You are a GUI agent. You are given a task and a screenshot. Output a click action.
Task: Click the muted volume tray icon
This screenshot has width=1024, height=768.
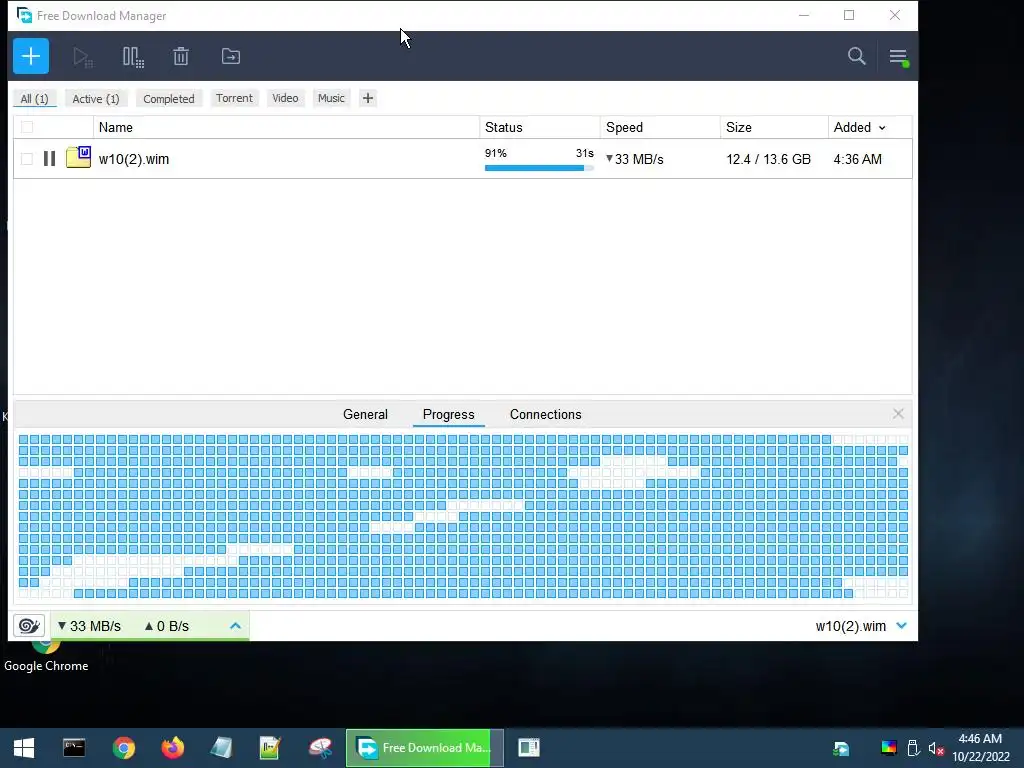pos(936,748)
